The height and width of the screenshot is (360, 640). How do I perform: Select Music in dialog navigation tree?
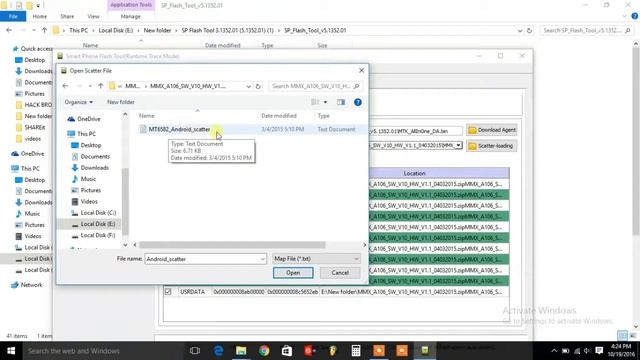(x=84, y=179)
